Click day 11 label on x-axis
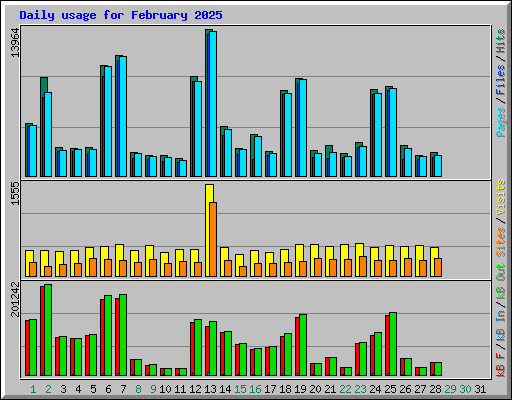 [x=180, y=389]
